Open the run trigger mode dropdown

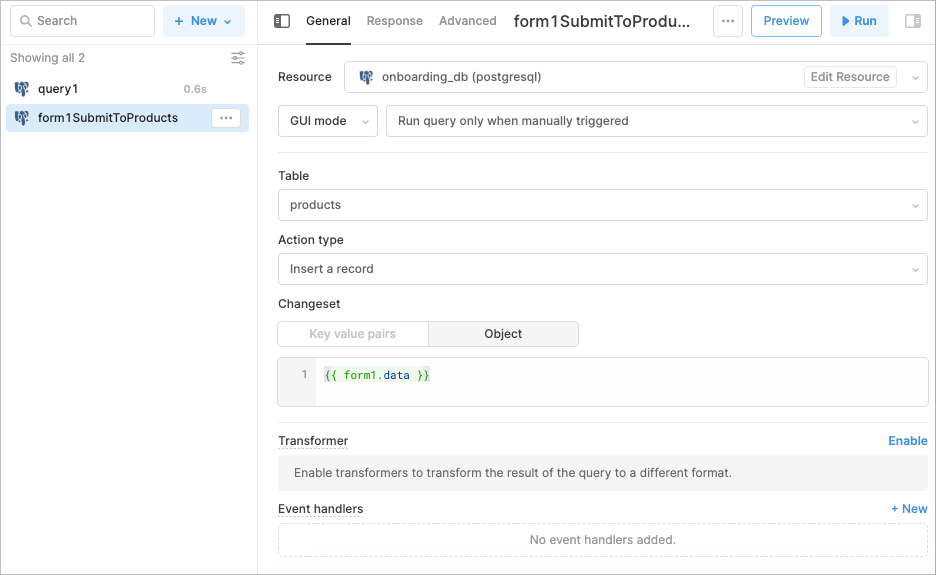657,121
